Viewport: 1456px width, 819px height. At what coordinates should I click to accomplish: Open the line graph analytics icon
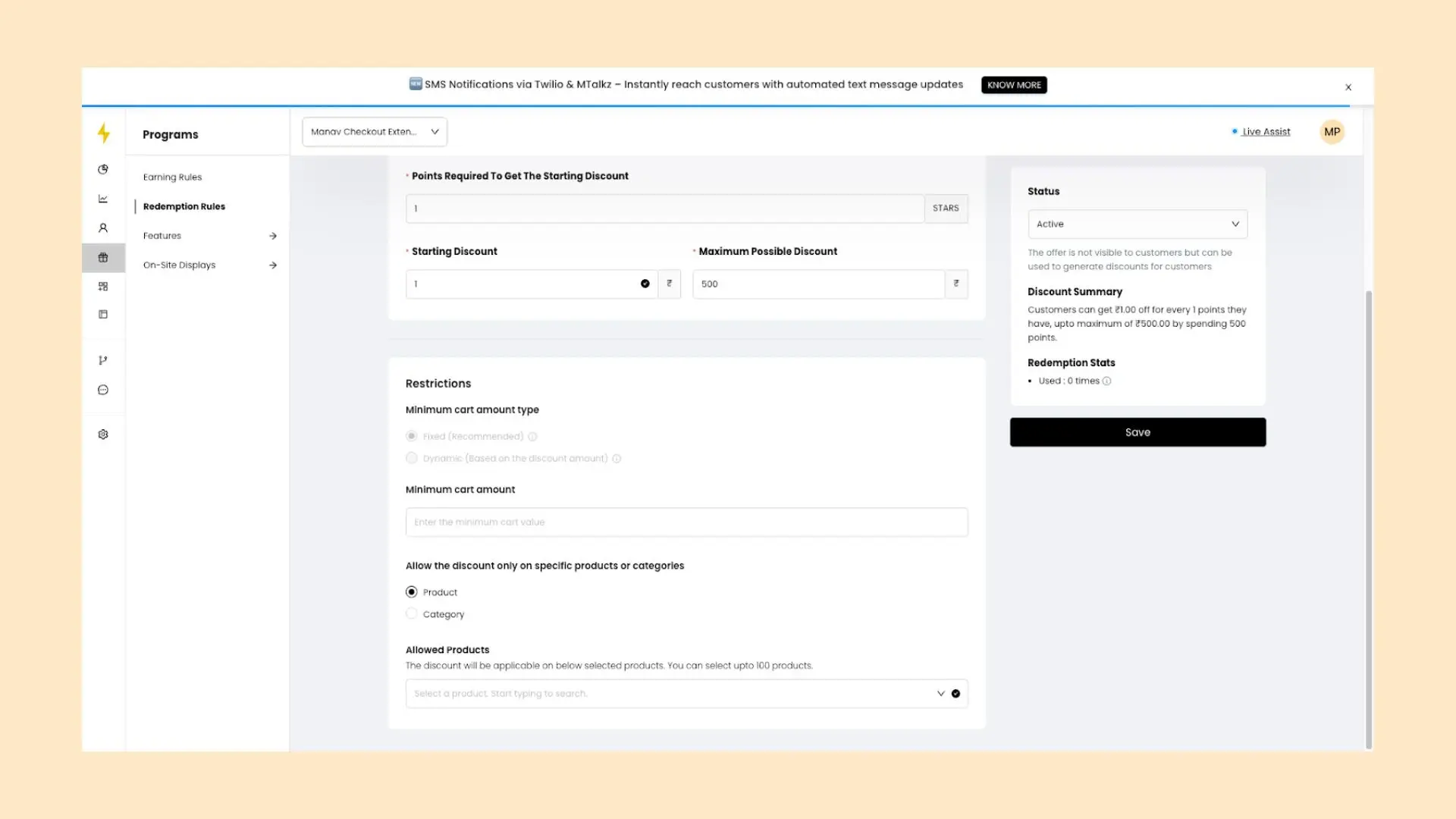coord(103,199)
